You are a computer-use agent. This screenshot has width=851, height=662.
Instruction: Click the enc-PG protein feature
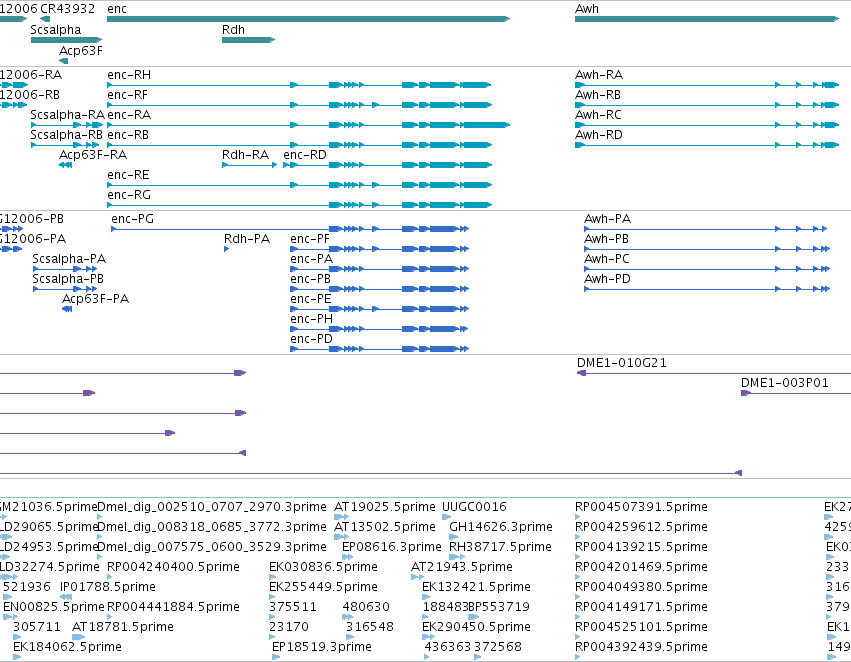(x=290, y=229)
